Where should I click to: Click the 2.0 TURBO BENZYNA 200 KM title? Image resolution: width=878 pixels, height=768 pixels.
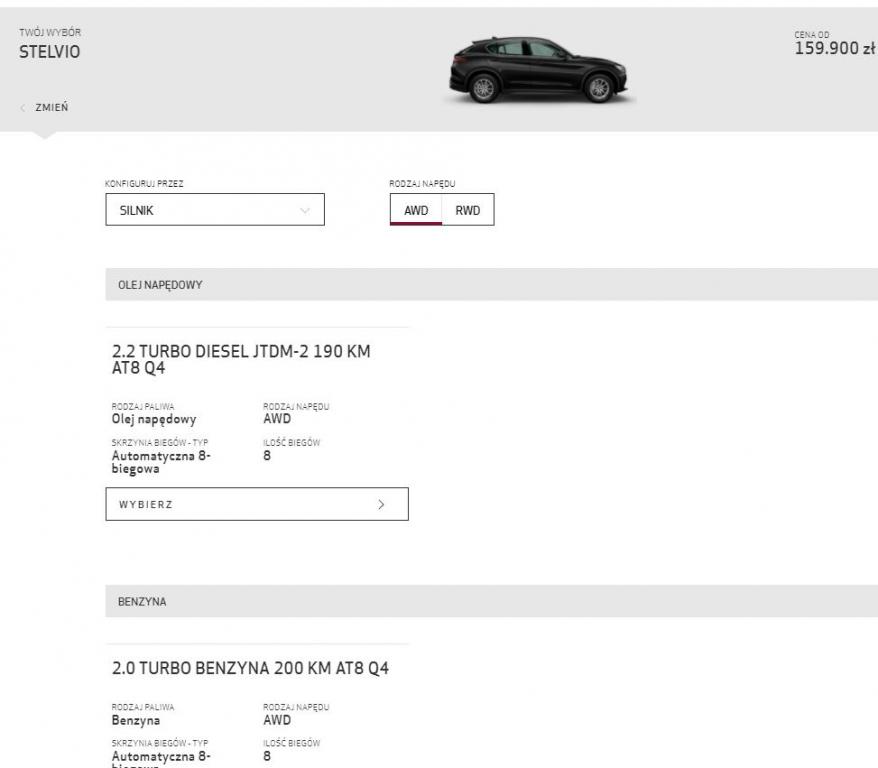(250, 668)
